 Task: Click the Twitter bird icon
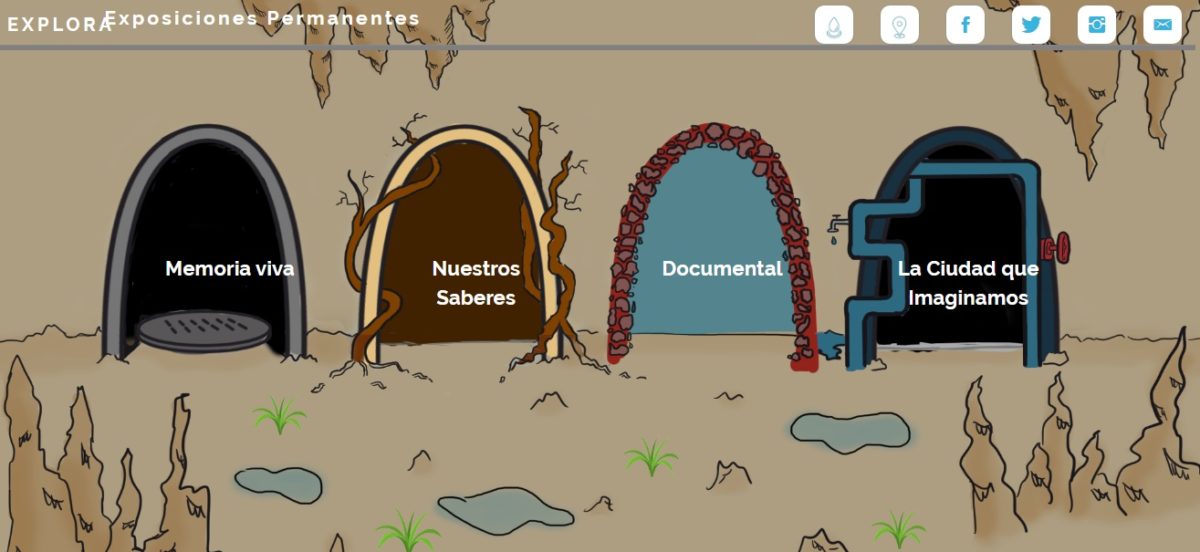click(x=1031, y=25)
